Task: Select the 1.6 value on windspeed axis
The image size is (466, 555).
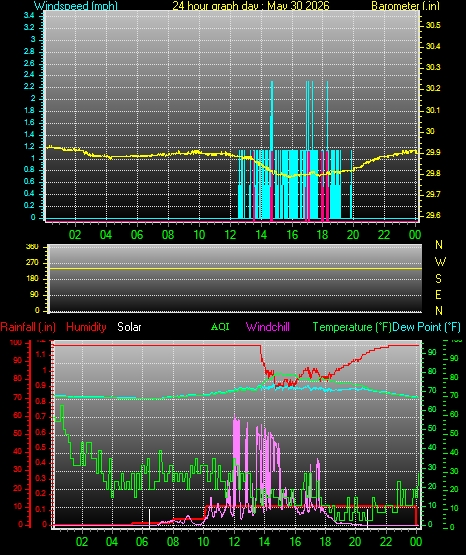Action: pos(29,122)
